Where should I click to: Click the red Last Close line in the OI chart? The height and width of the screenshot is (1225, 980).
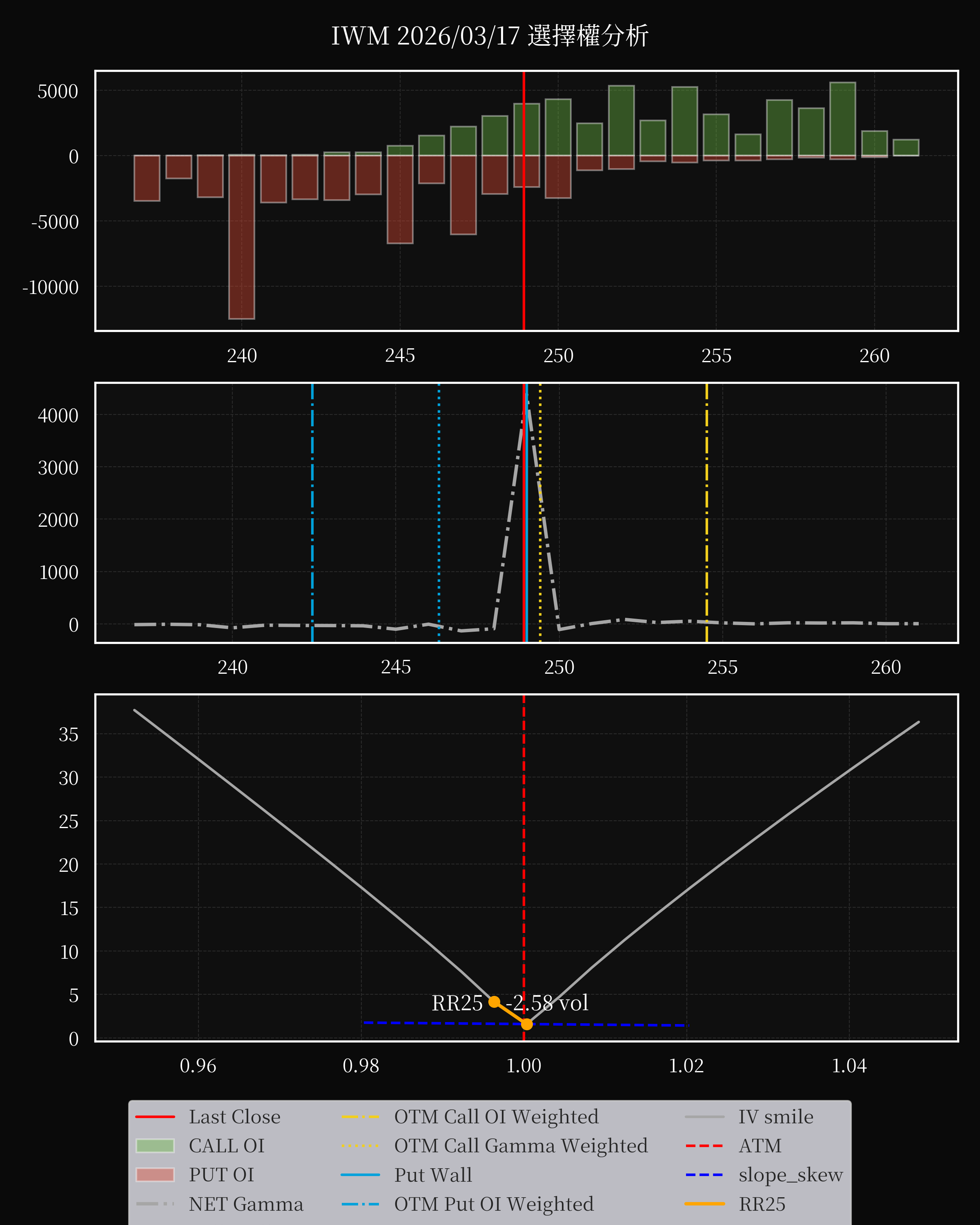[x=524, y=200]
